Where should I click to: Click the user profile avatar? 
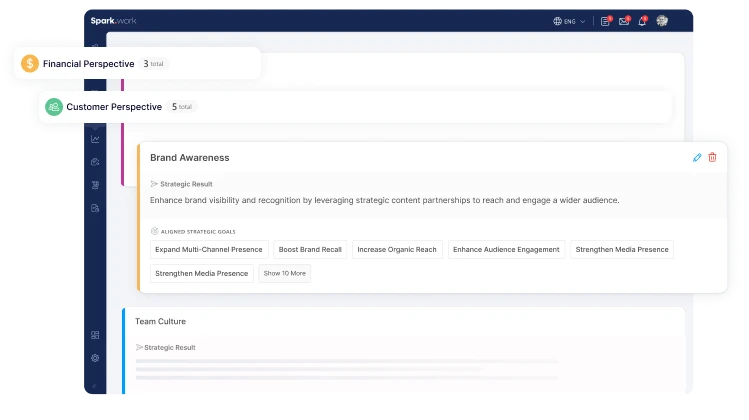point(662,21)
